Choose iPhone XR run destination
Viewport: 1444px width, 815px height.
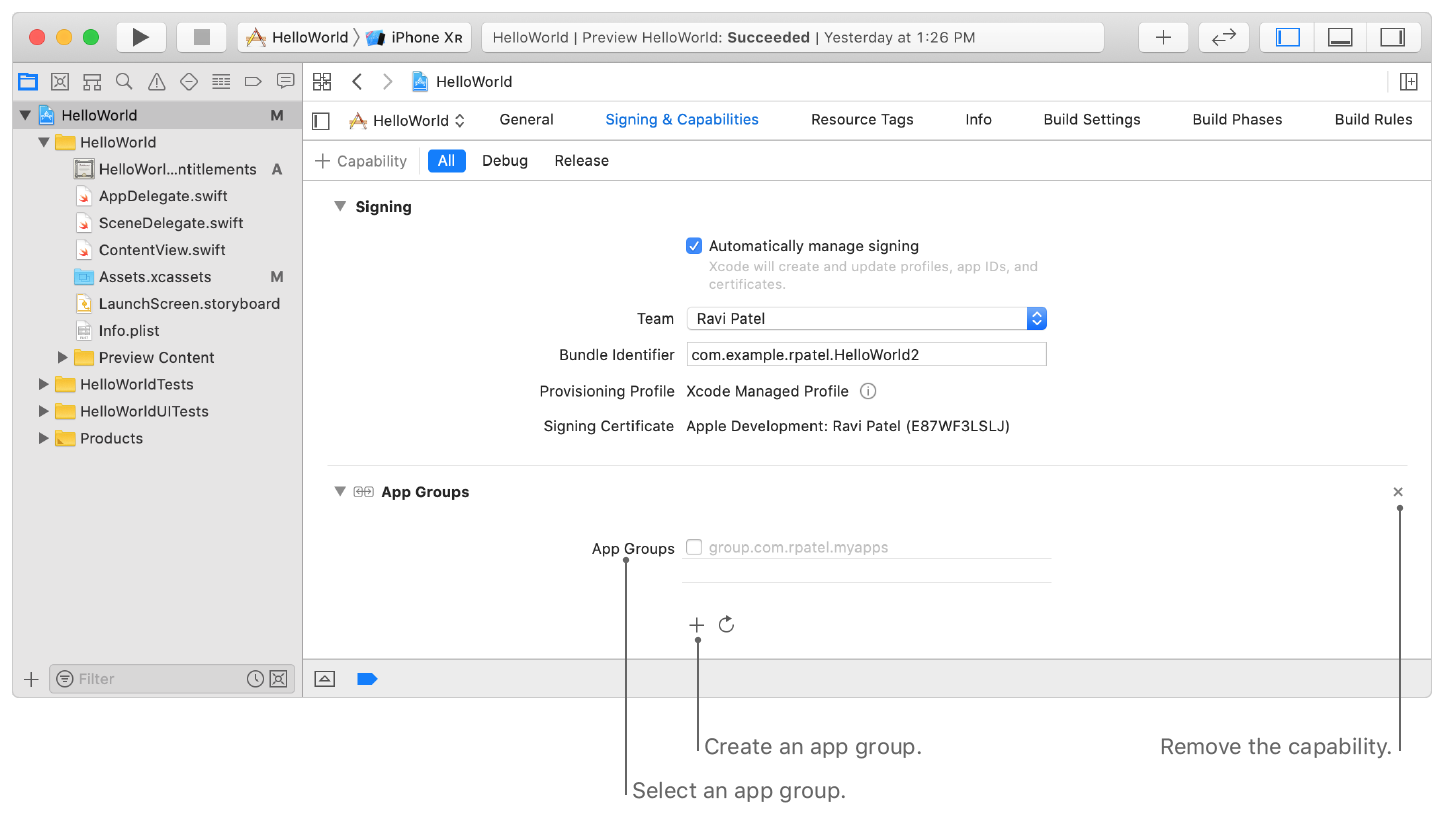[x=414, y=37]
